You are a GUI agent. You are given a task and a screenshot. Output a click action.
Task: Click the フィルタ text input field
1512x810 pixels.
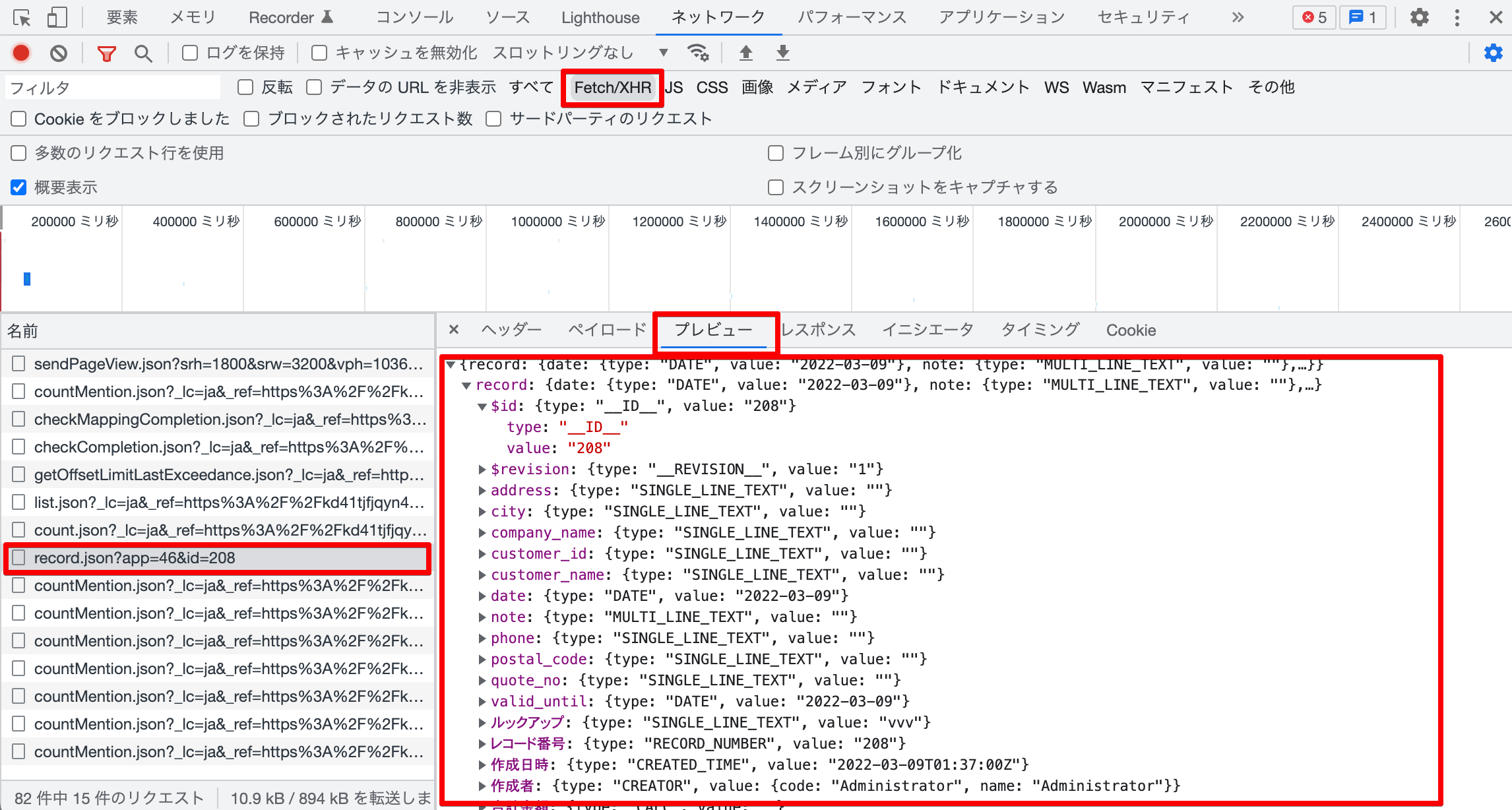pos(112,88)
